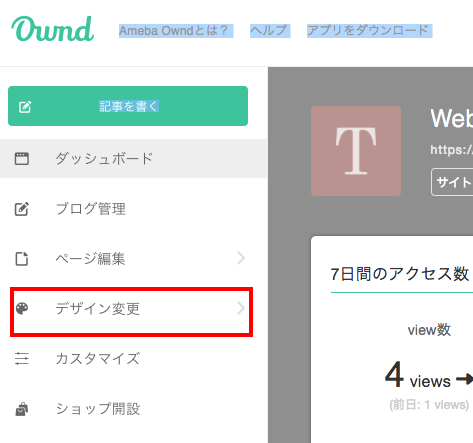The width and height of the screenshot is (473, 443).
Task: Click the pink T site thumbnail
Action: click(x=356, y=151)
